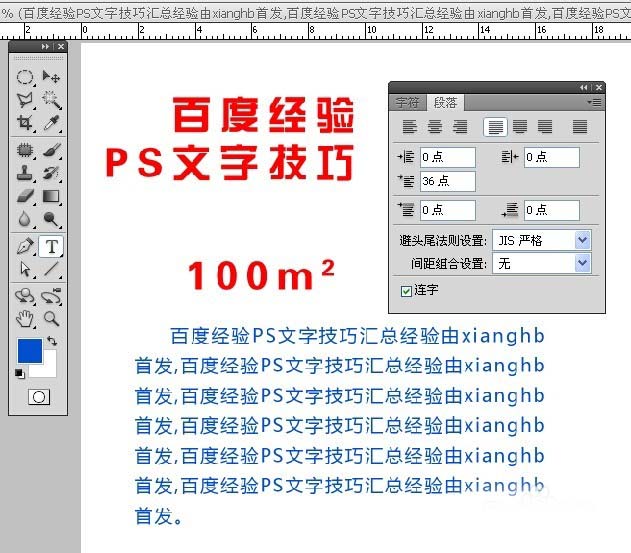The height and width of the screenshot is (553, 631).
Task: Select the Move tool
Action: (x=51, y=76)
